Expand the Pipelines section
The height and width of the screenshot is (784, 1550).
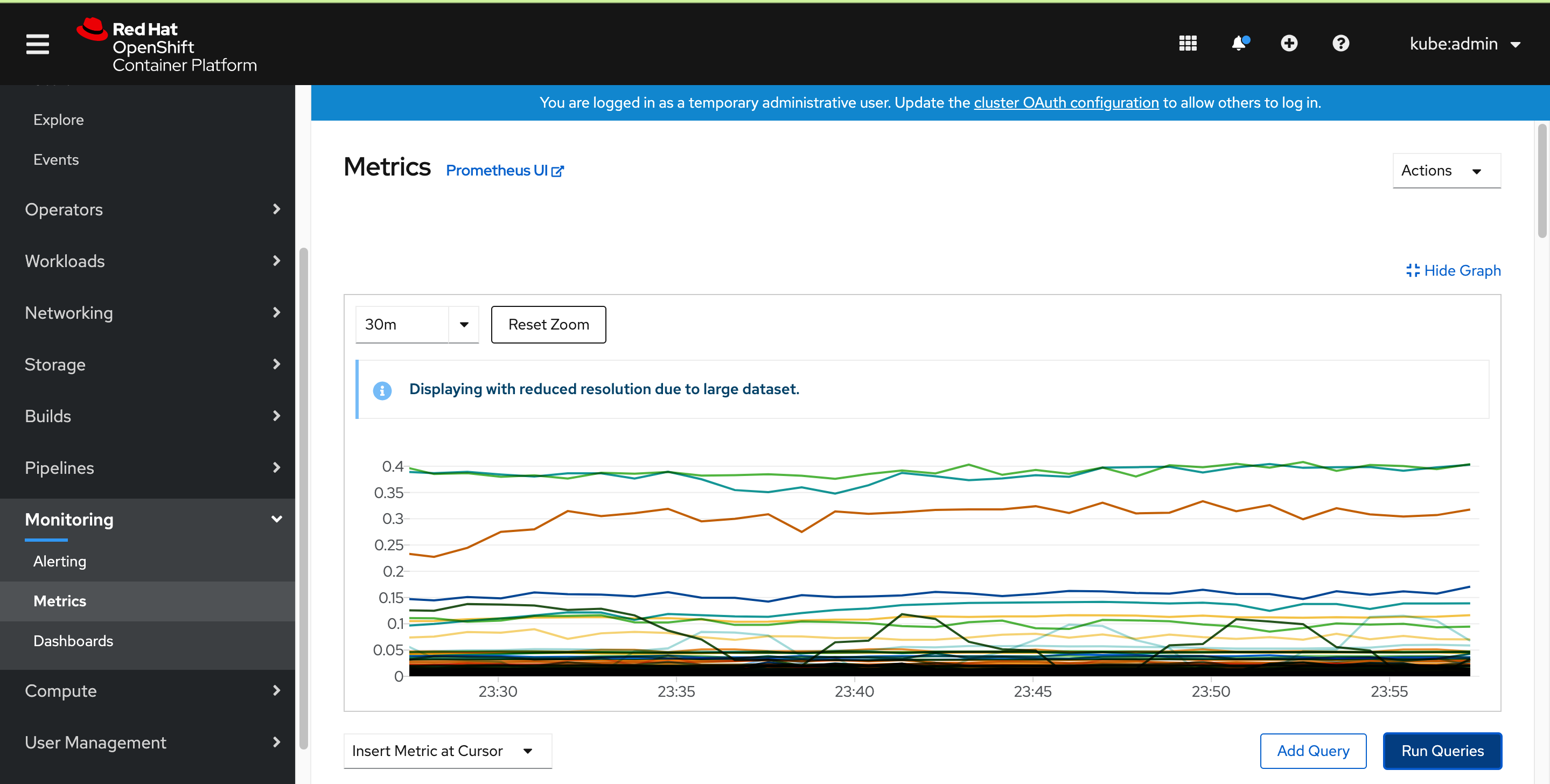point(148,468)
